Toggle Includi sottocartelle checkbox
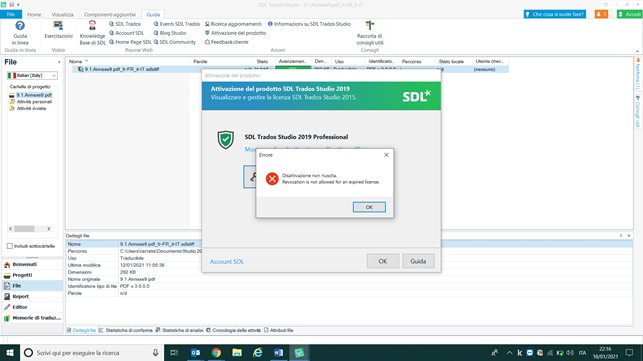 [10, 246]
